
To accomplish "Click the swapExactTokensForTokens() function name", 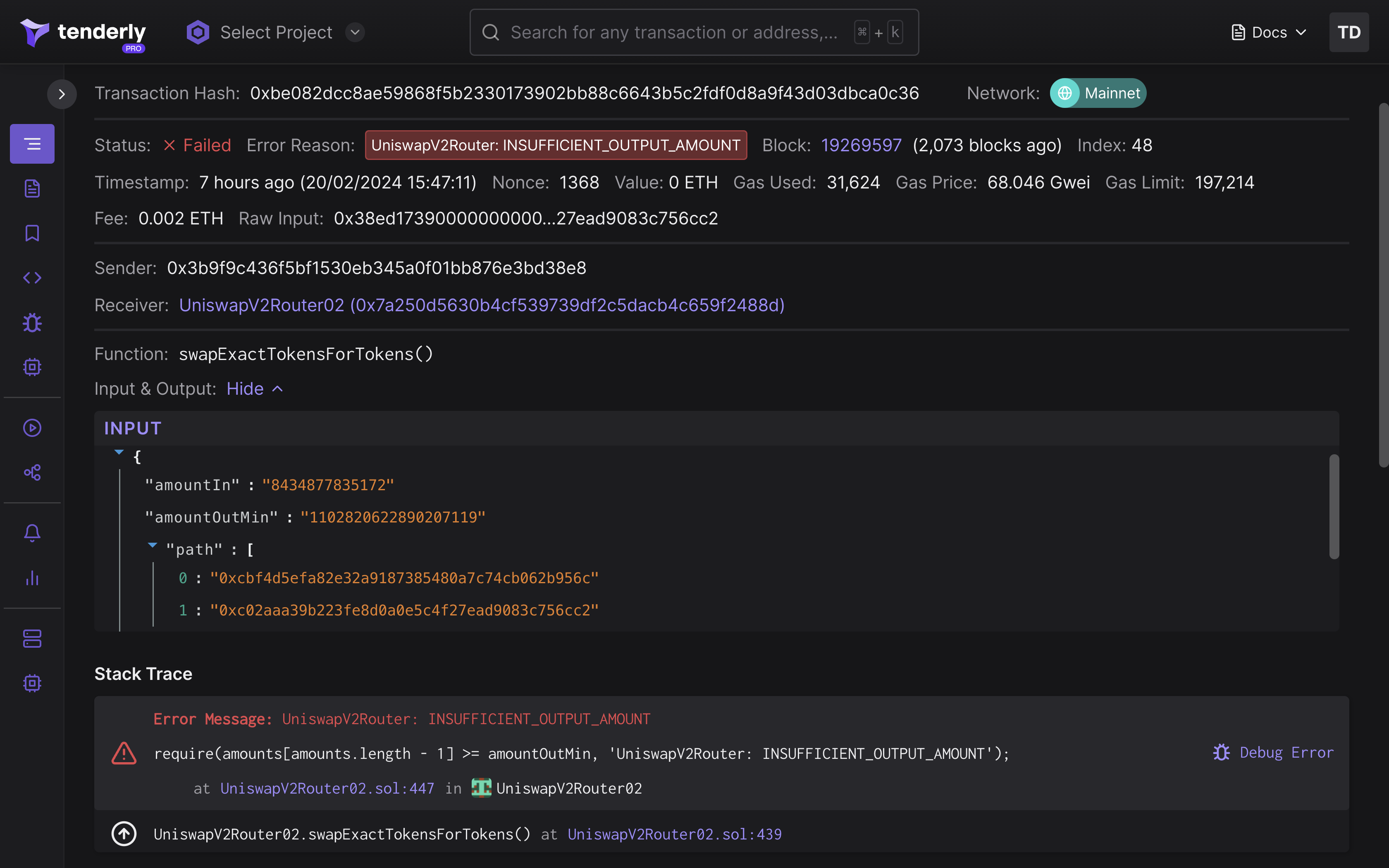I will pyautogui.click(x=306, y=354).
